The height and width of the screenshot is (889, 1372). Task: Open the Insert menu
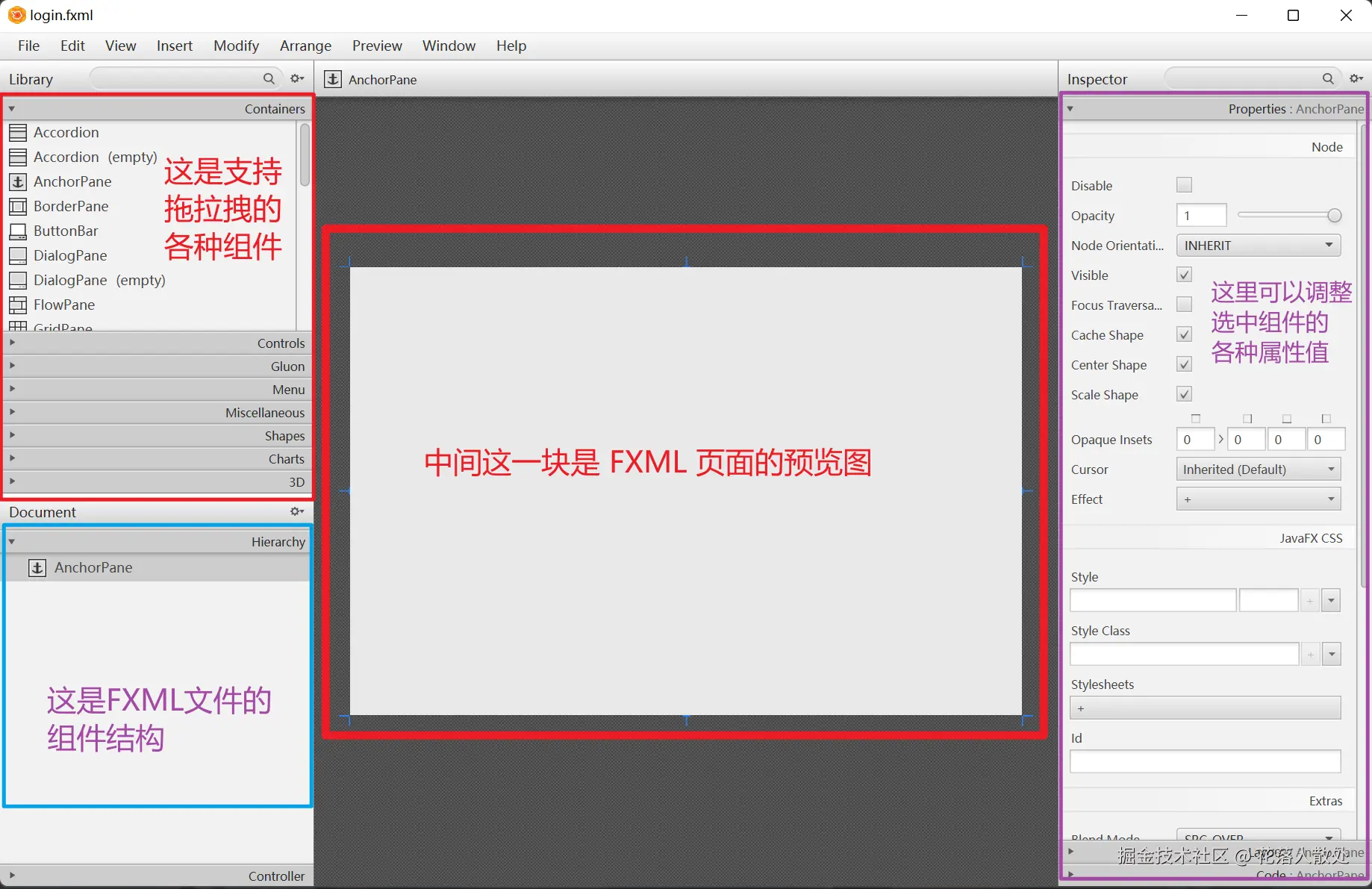pos(175,46)
